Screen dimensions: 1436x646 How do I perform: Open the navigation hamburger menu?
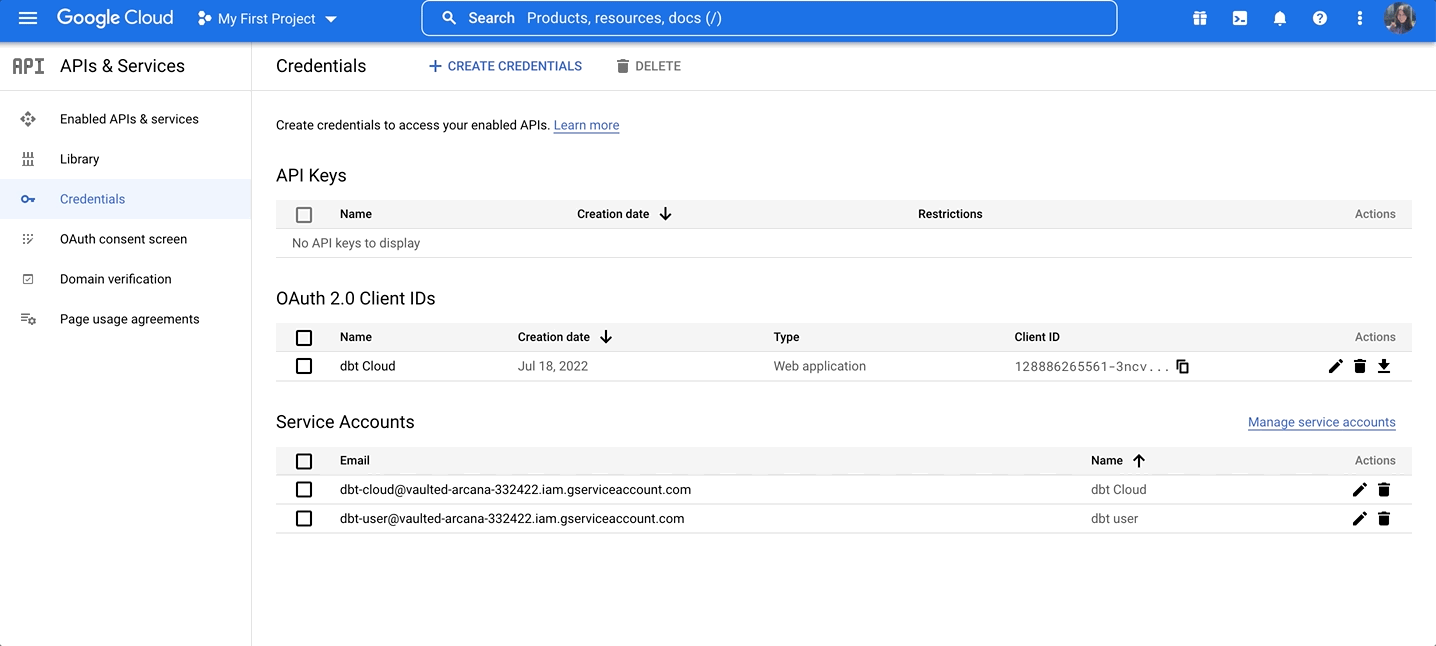coord(28,18)
